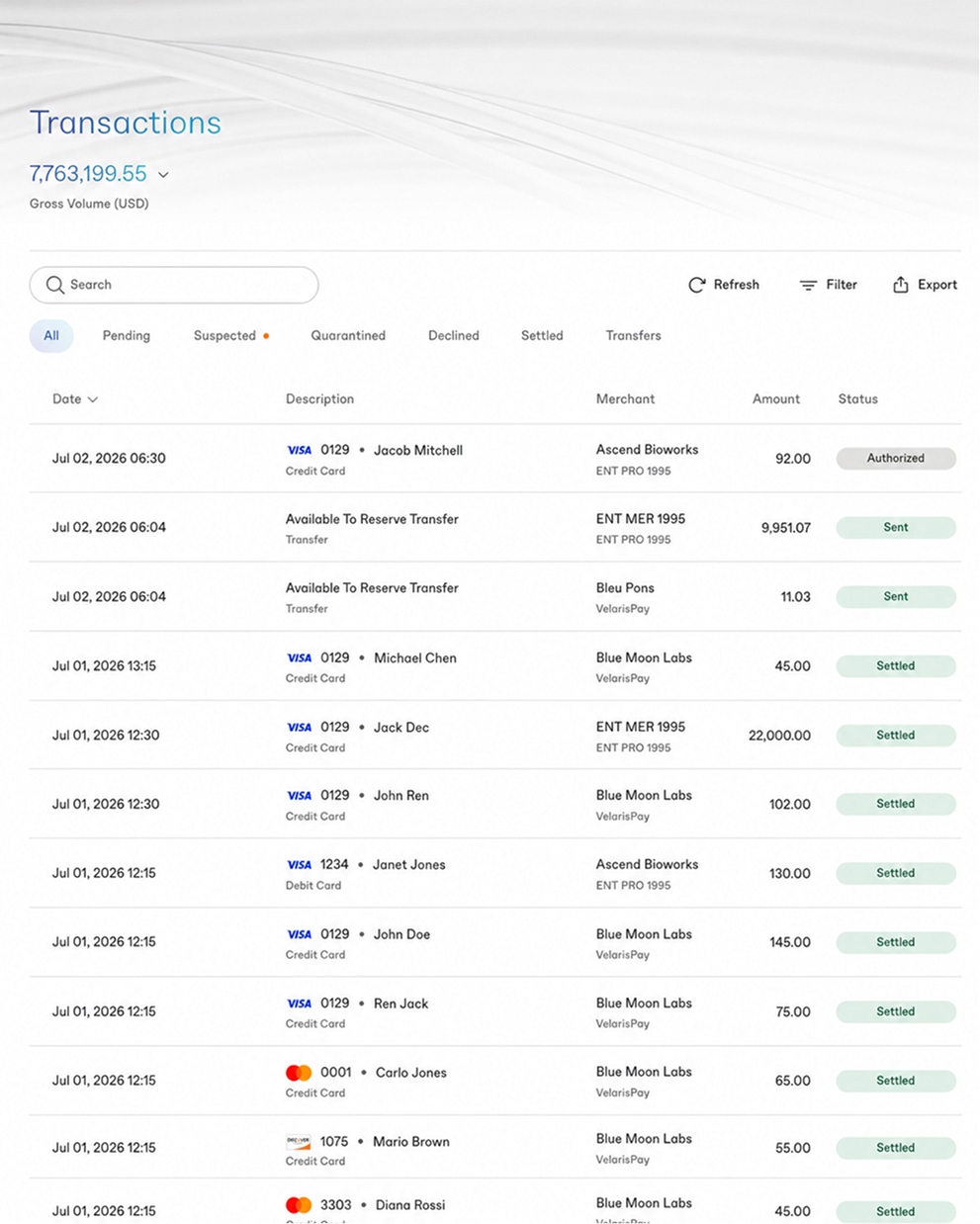
Task: Click the Authorized status badge
Action: point(896,459)
